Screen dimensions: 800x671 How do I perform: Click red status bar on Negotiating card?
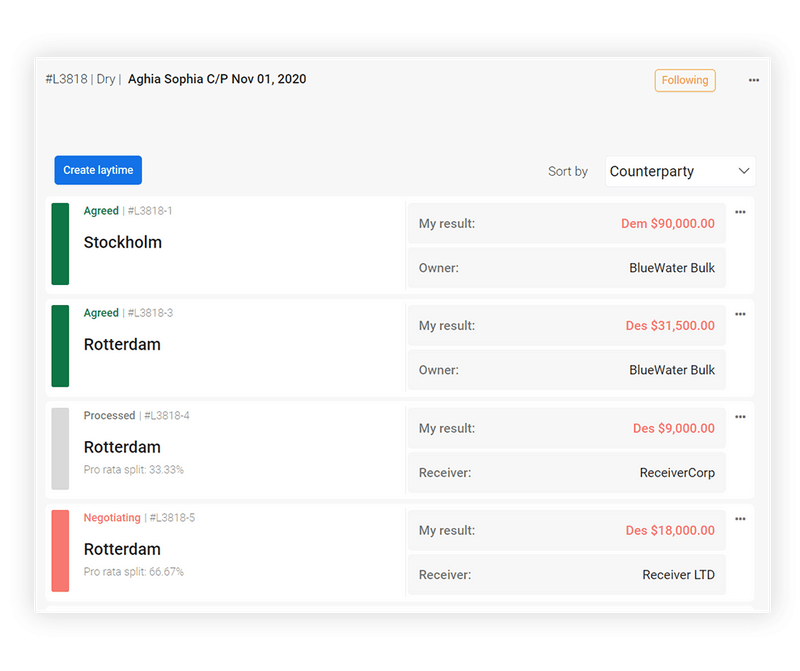coord(60,550)
